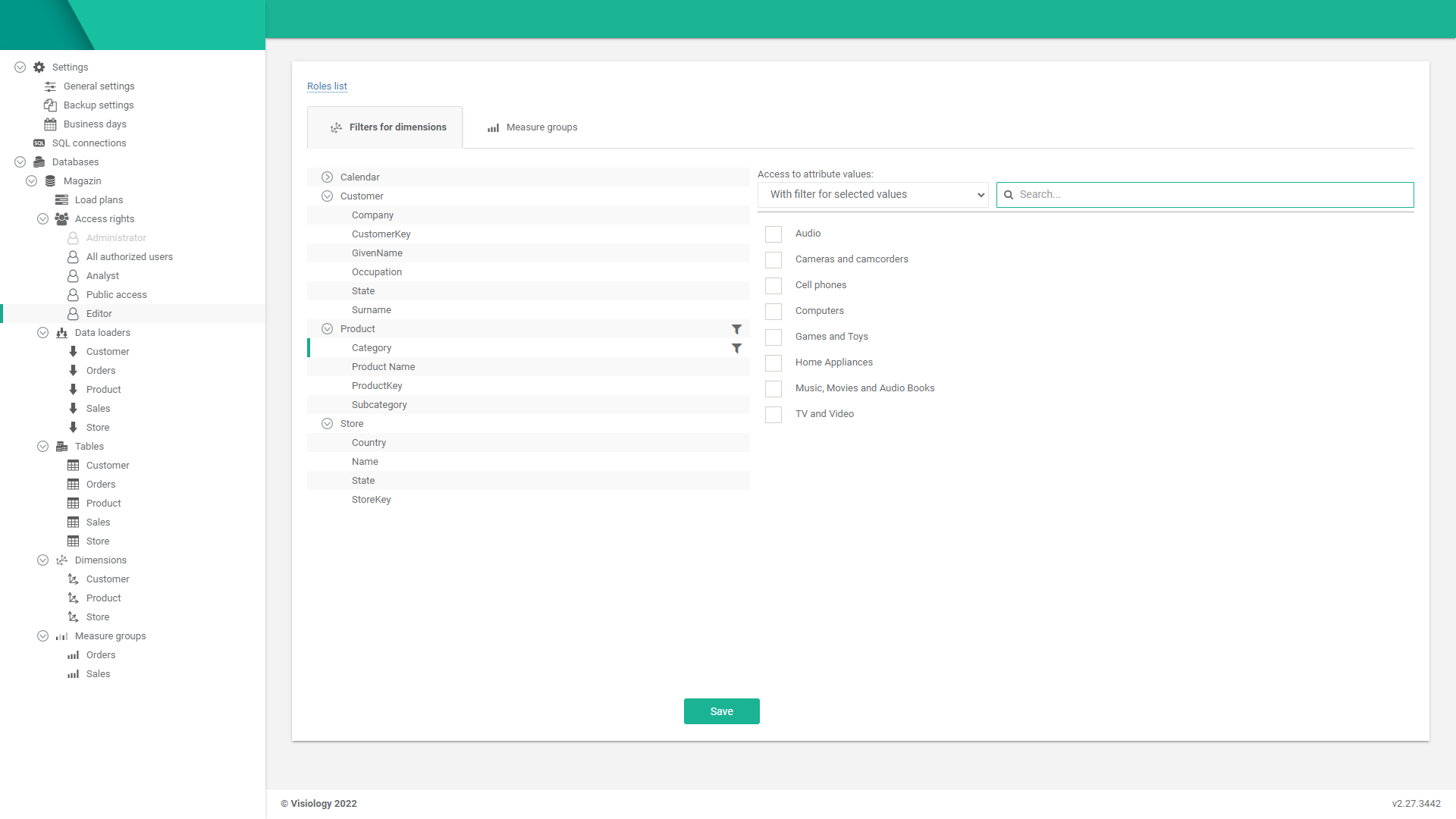
Task: Expand the Calendar dimension node
Action: pos(327,177)
